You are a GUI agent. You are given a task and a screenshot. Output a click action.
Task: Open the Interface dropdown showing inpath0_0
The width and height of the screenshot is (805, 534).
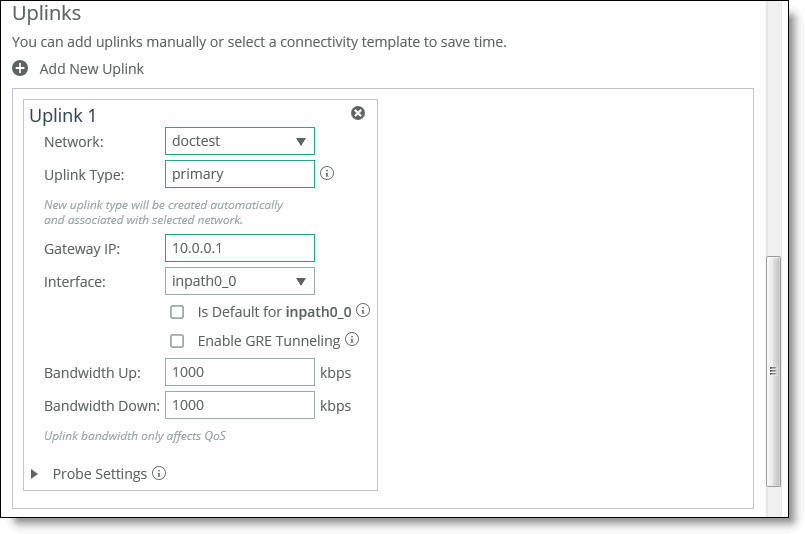(240, 281)
